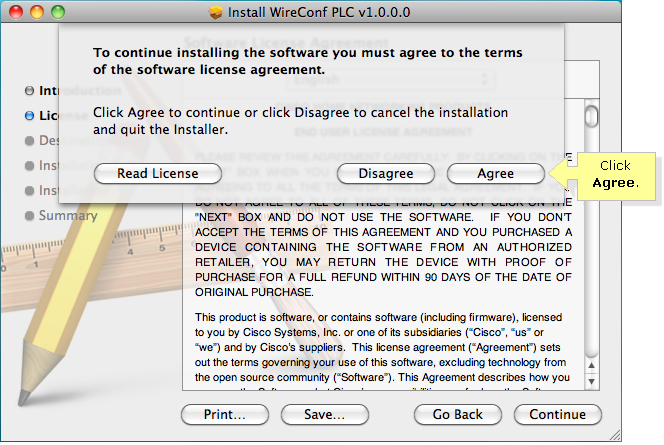Open the Read License button
The height and width of the screenshot is (445, 664).
pos(158,174)
